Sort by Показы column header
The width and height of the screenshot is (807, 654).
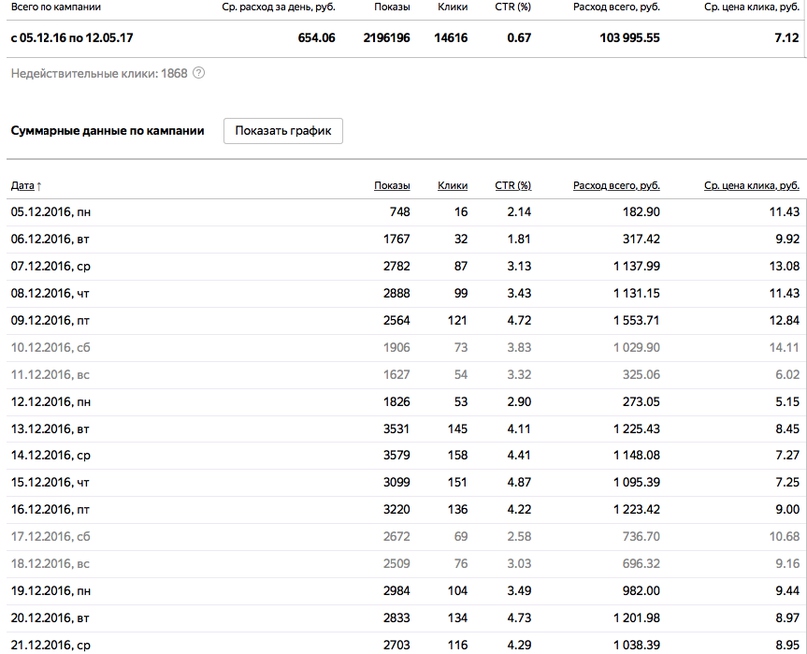coord(392,185)
